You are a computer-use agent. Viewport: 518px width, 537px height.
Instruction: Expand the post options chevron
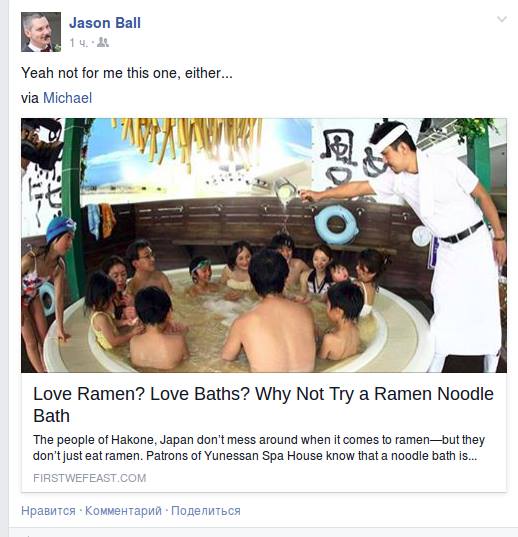[x=502, y=19]
